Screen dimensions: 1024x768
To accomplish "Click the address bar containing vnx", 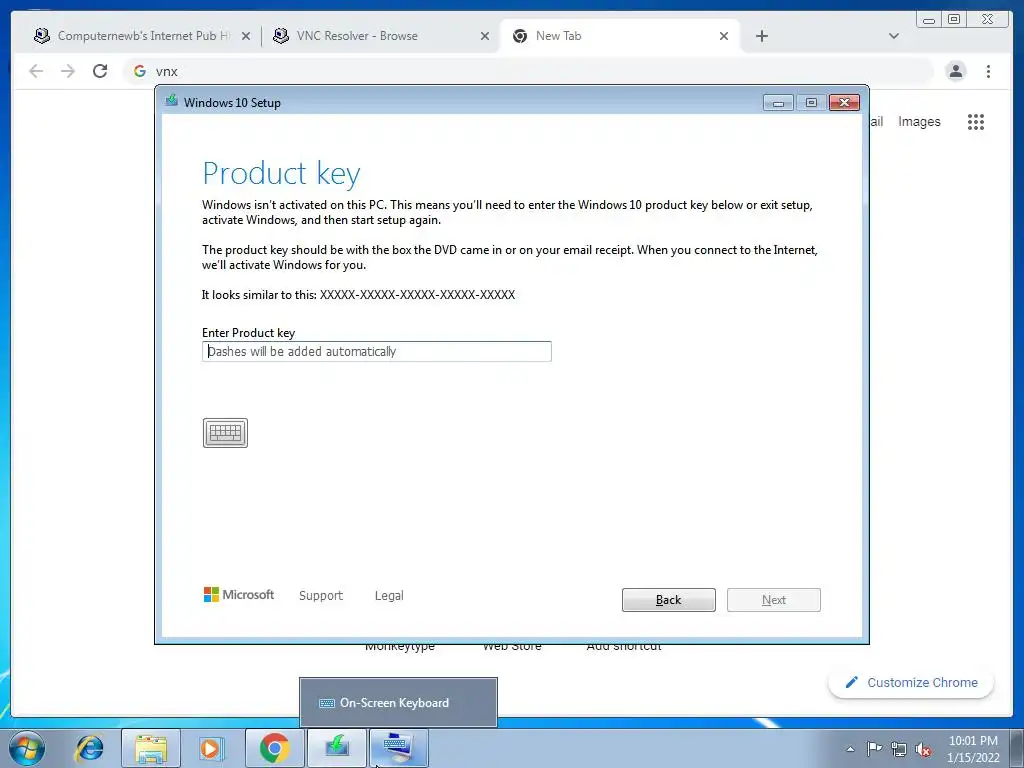I will click(x=528, y=71).
